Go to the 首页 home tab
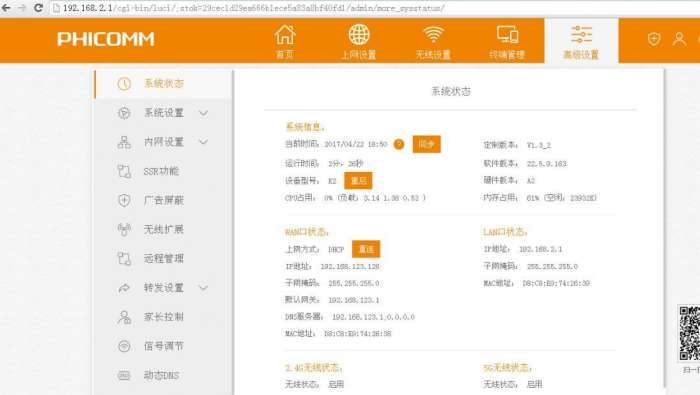Screen dimensions: 700x395 pos(285,42)
